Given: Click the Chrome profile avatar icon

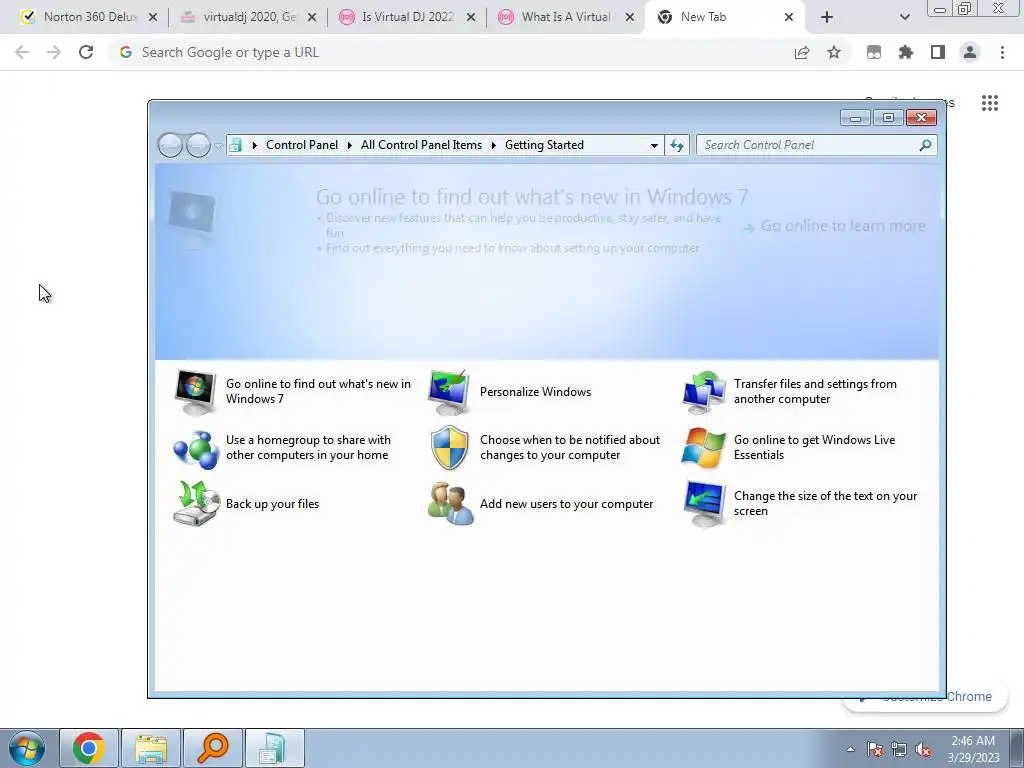Looking at the screenshot, I should pos(970,52).
